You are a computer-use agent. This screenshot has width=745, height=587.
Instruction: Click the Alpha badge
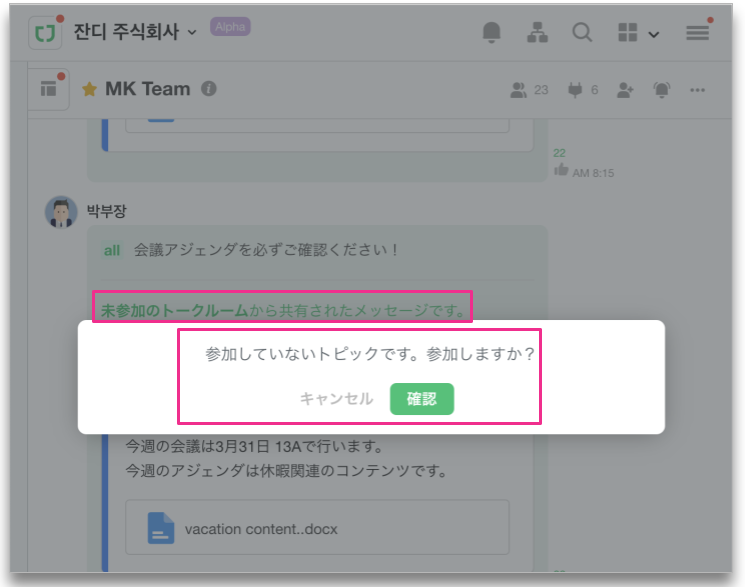[230, 27]
